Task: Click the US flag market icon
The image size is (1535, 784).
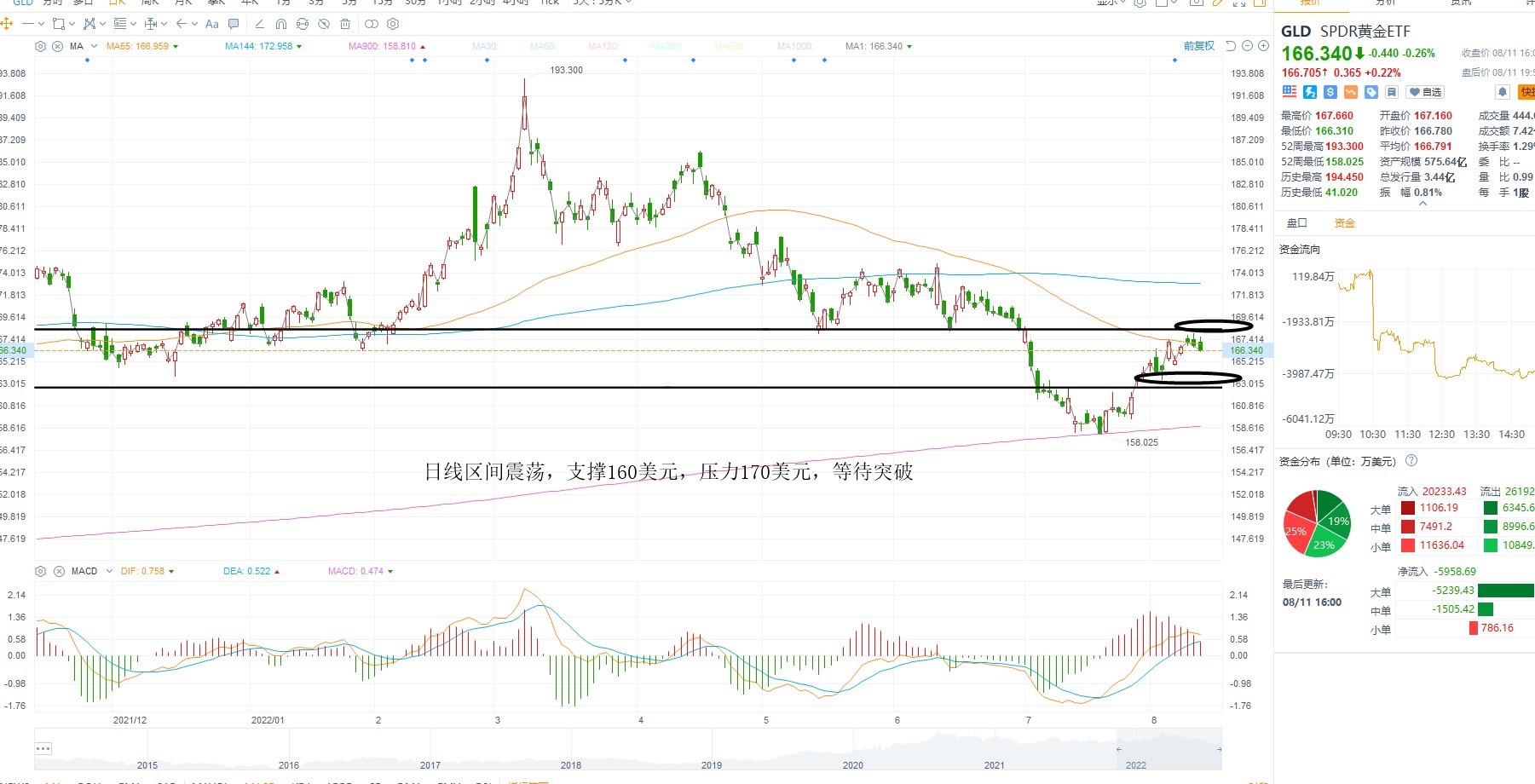Action: coord(1290,92)
